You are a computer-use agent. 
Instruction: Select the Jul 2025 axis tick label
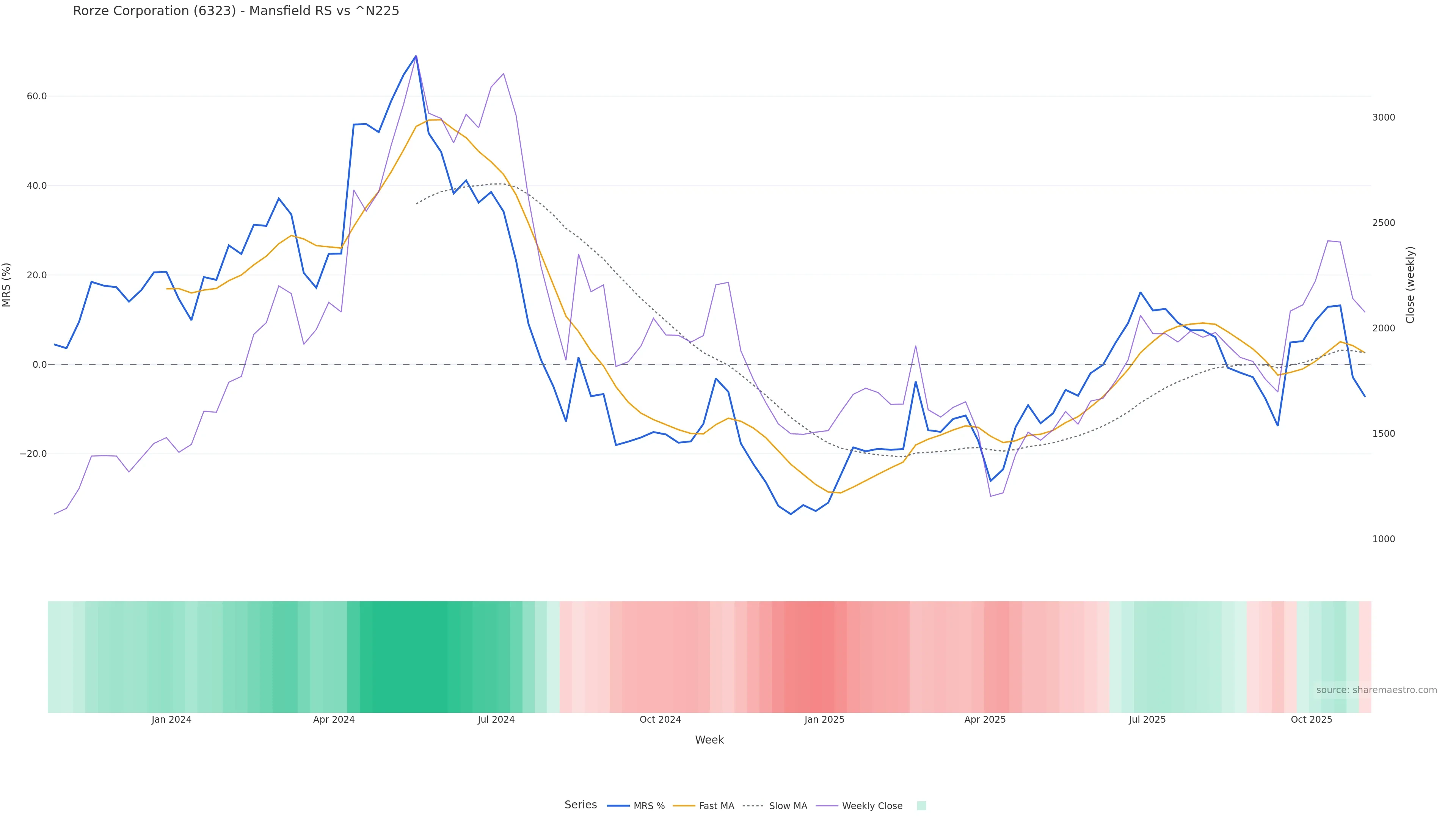tap(1147, 720)
